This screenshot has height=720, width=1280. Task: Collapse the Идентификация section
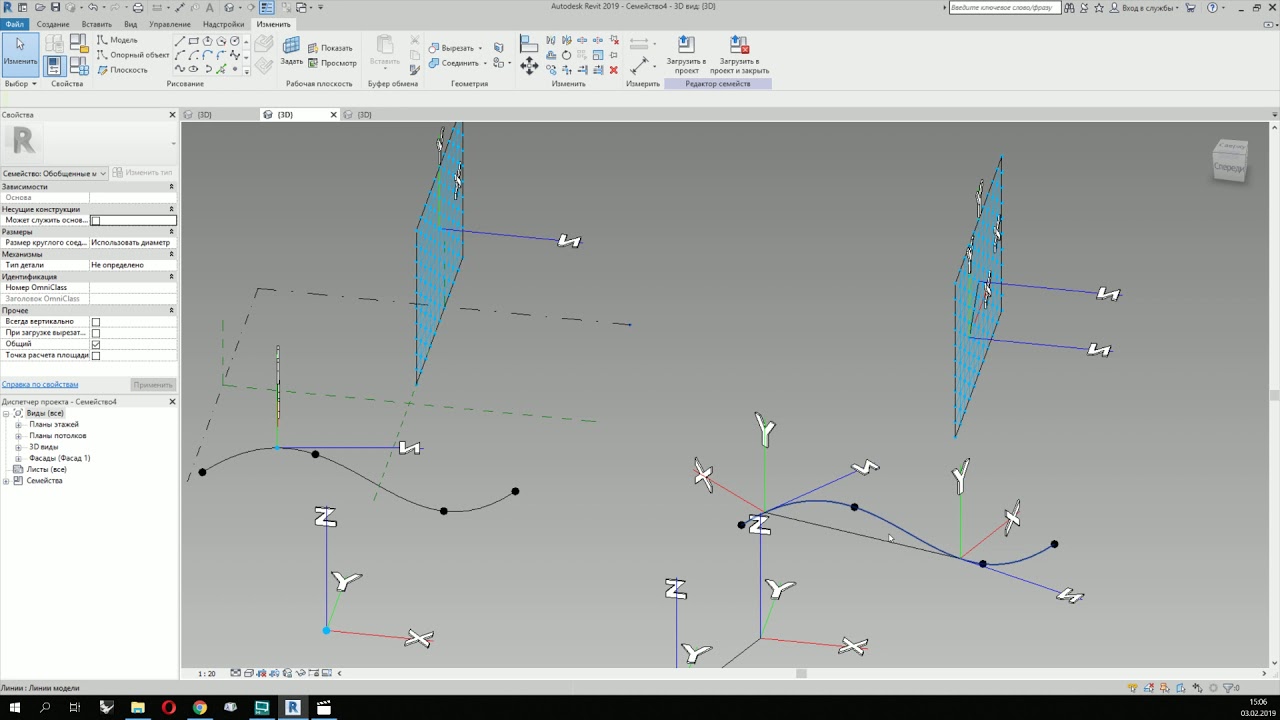point(171,277)
